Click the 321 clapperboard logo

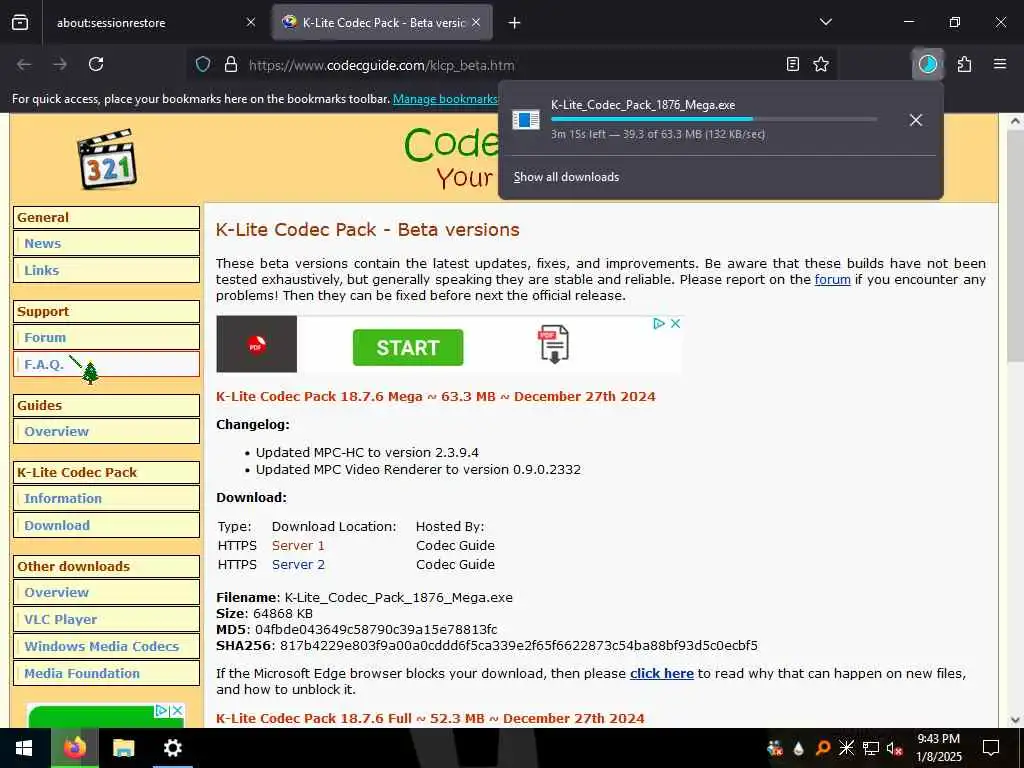click(x=107, y=159)
